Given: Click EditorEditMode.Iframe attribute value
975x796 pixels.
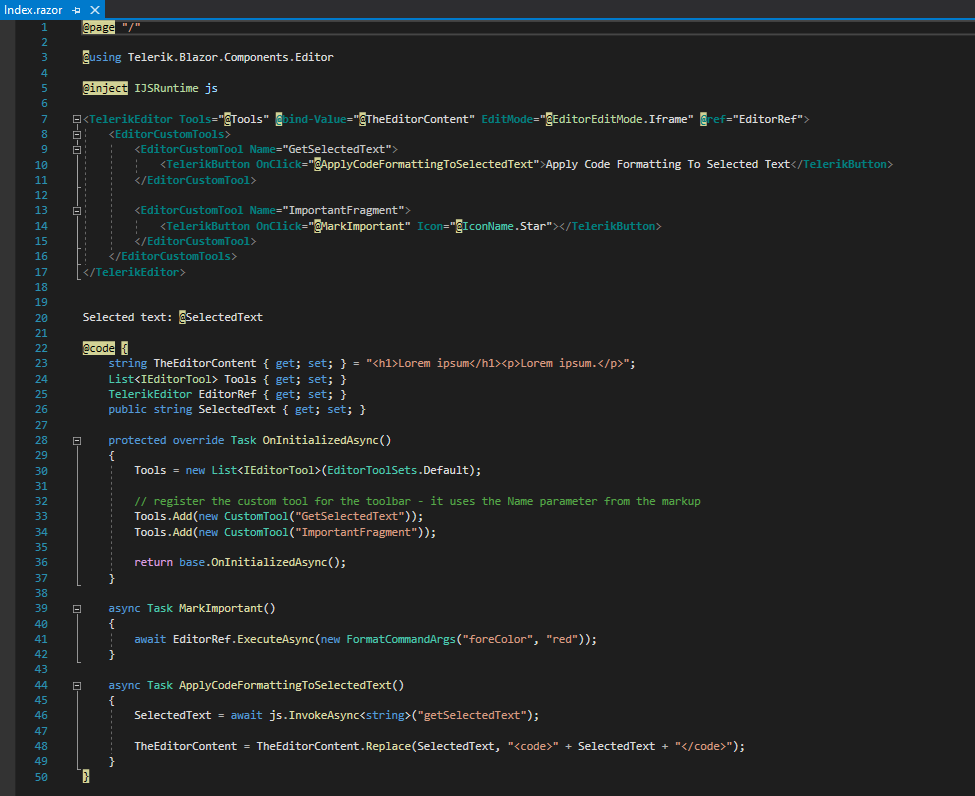Looking at the screenshot, I should point(621,119).
